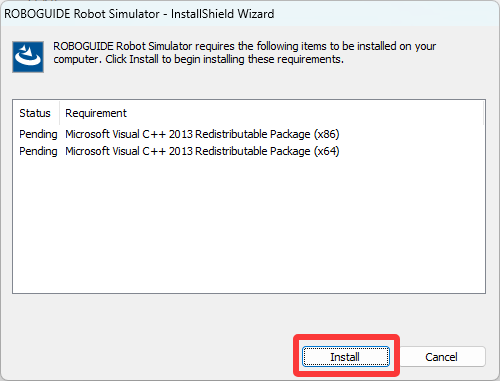The height and width of the screenshot is (381, 500).
Task: Click the divider between Status and Requirement
Action: click(x=59, y=113)
